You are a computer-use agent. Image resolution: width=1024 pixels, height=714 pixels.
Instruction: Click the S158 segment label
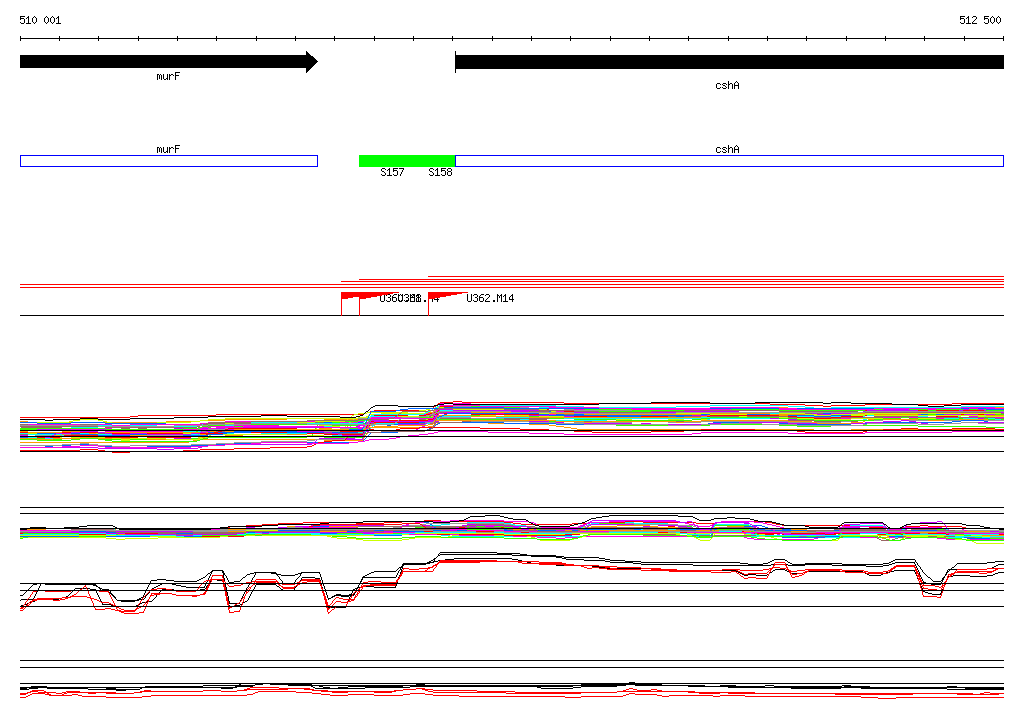[440, 172]
